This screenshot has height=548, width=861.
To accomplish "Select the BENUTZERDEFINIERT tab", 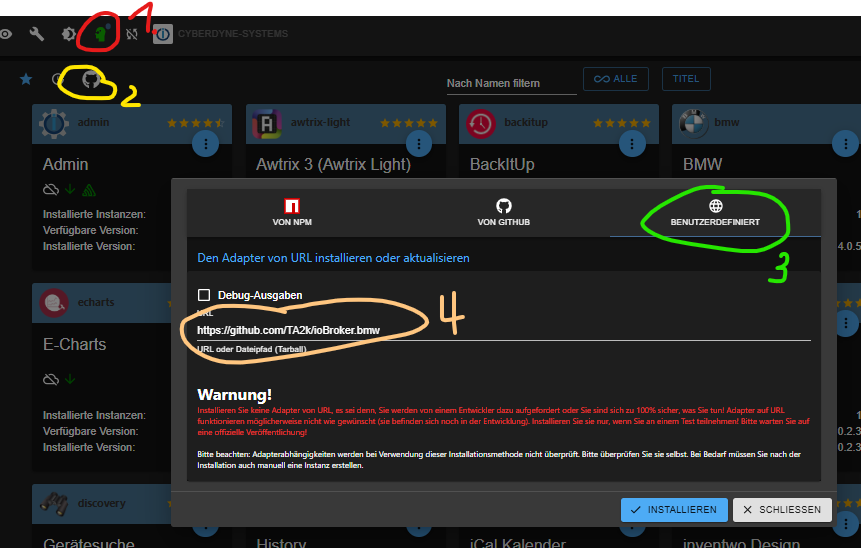I will coord(715,212).
